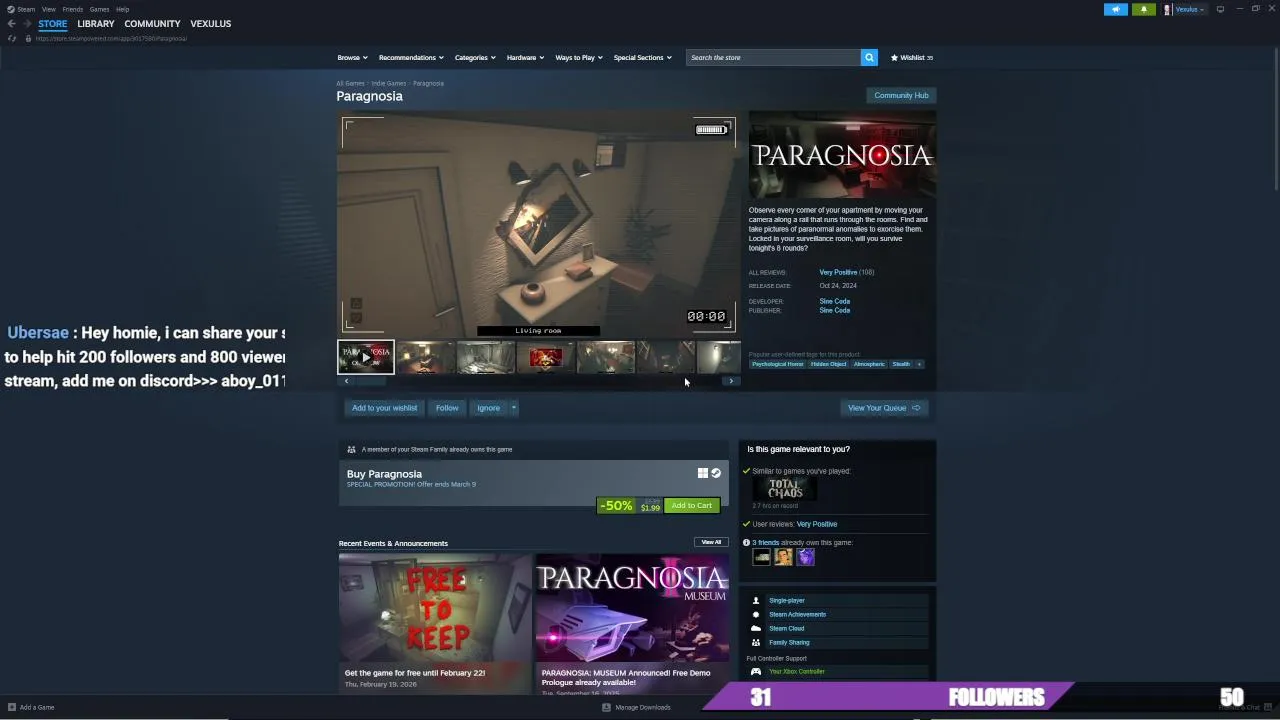Click the page vertical scrollbar
Image resolution: width=1280 pixels, height=720 pixels.
[x=1276, y=120]
